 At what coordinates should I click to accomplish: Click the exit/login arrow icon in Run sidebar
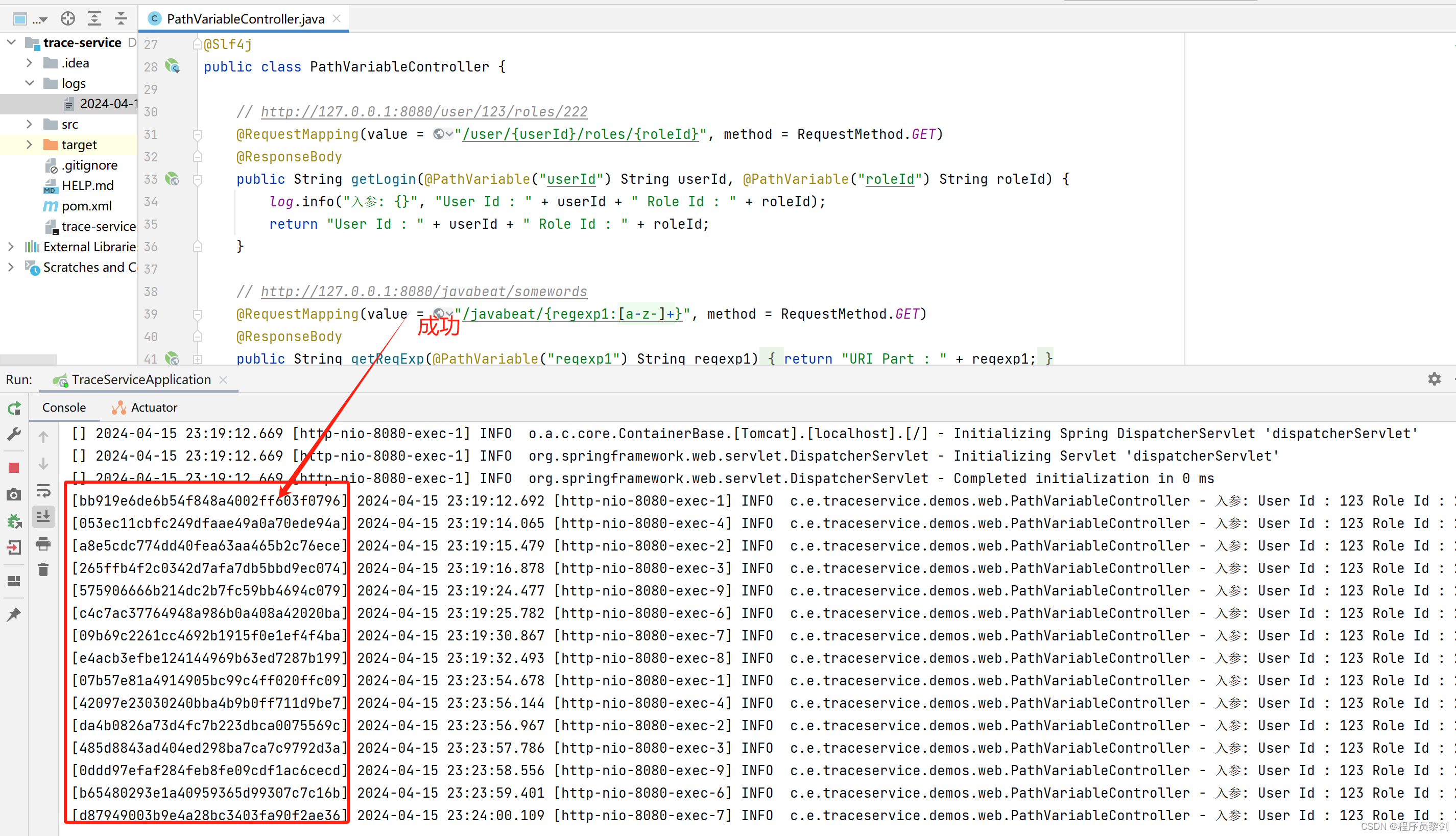click(14, 547)
